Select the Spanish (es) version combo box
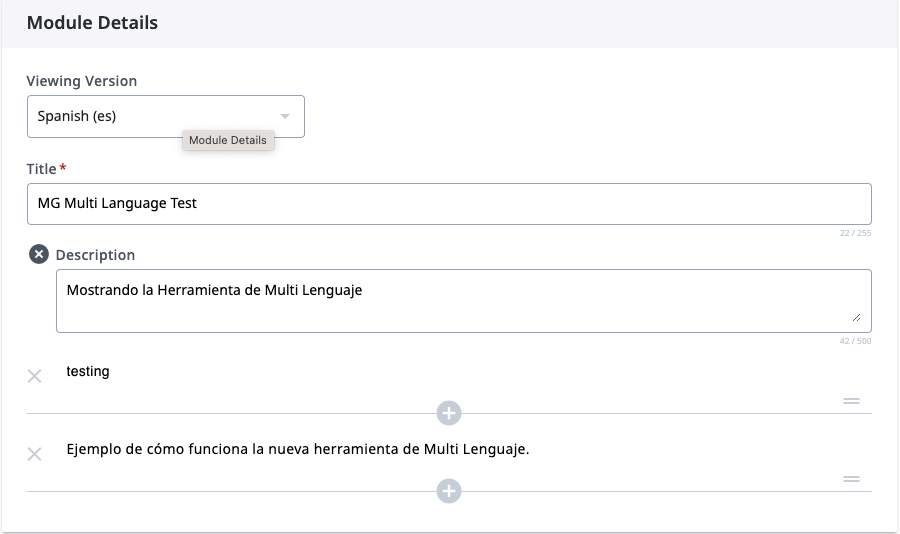900x534 pixels. click(x=165, y=117)
